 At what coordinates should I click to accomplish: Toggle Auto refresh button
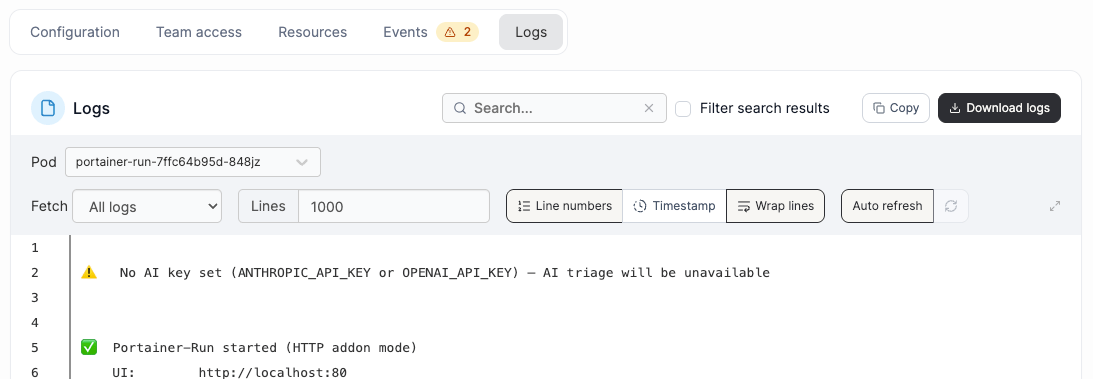tap(887, 206)
